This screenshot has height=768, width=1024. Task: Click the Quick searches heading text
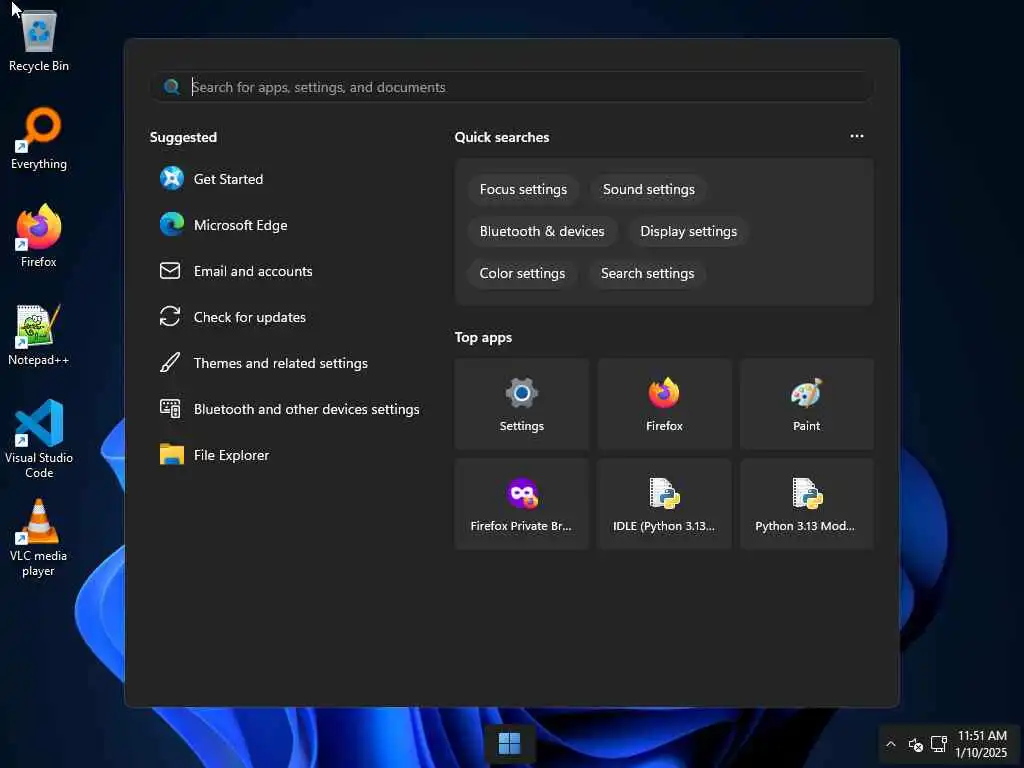[502, 137]
